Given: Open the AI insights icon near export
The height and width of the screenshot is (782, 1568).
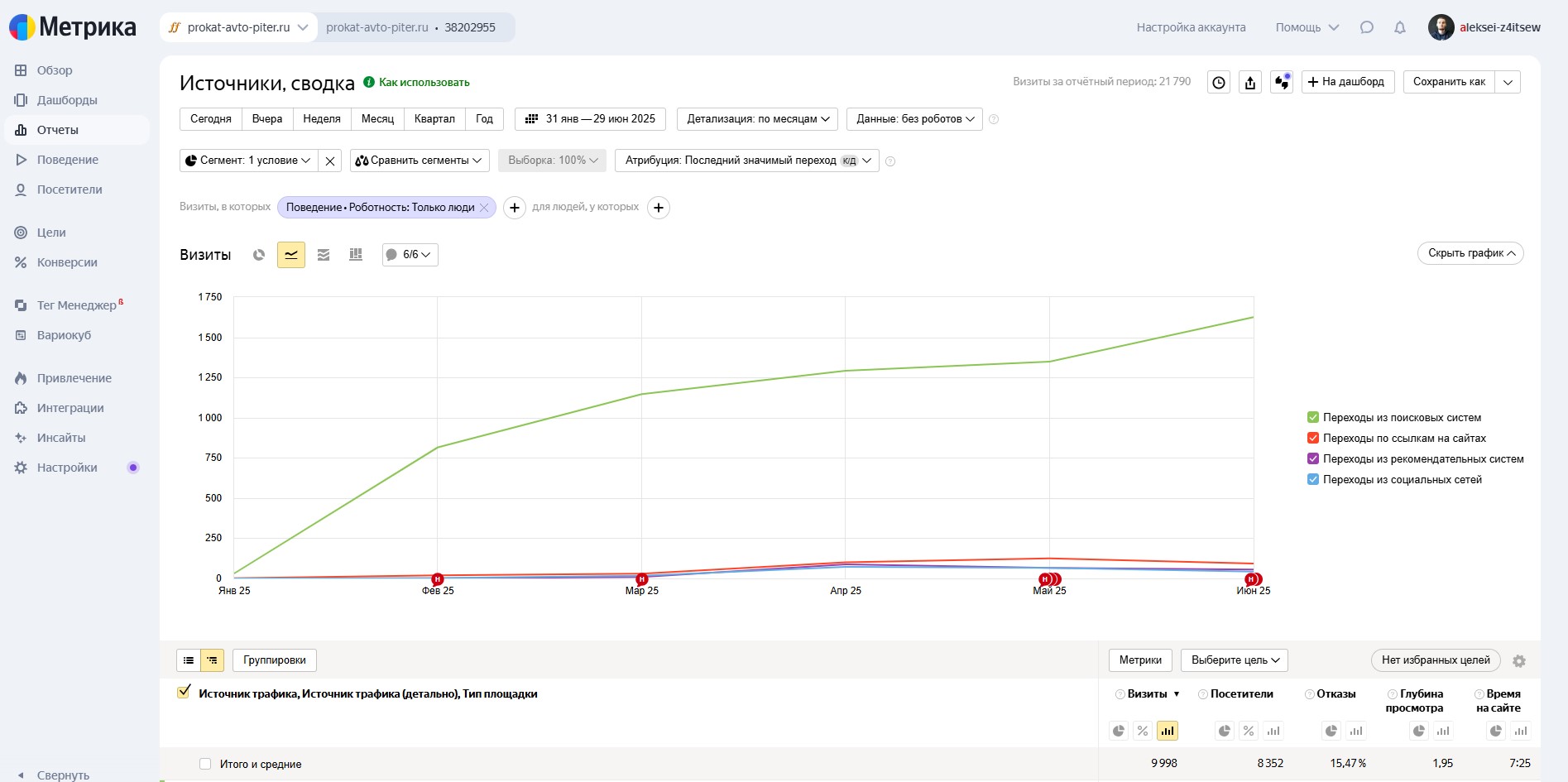Looking at the screenshot, I should [1282, 82].
